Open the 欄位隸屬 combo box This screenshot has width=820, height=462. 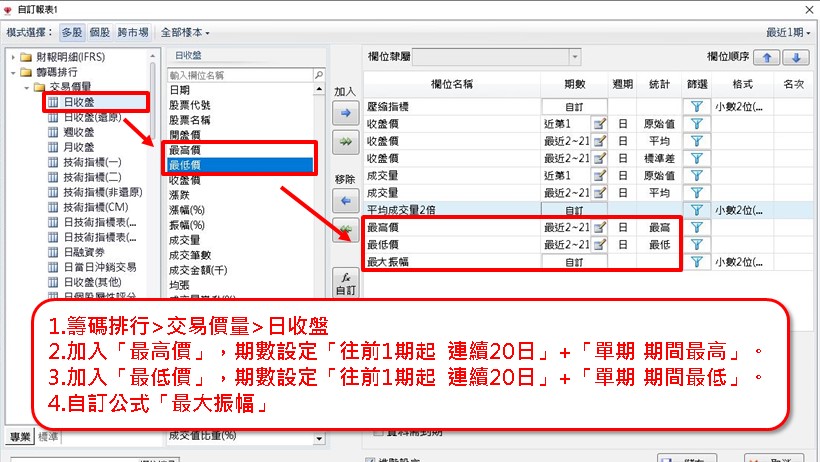click(496, 57)
